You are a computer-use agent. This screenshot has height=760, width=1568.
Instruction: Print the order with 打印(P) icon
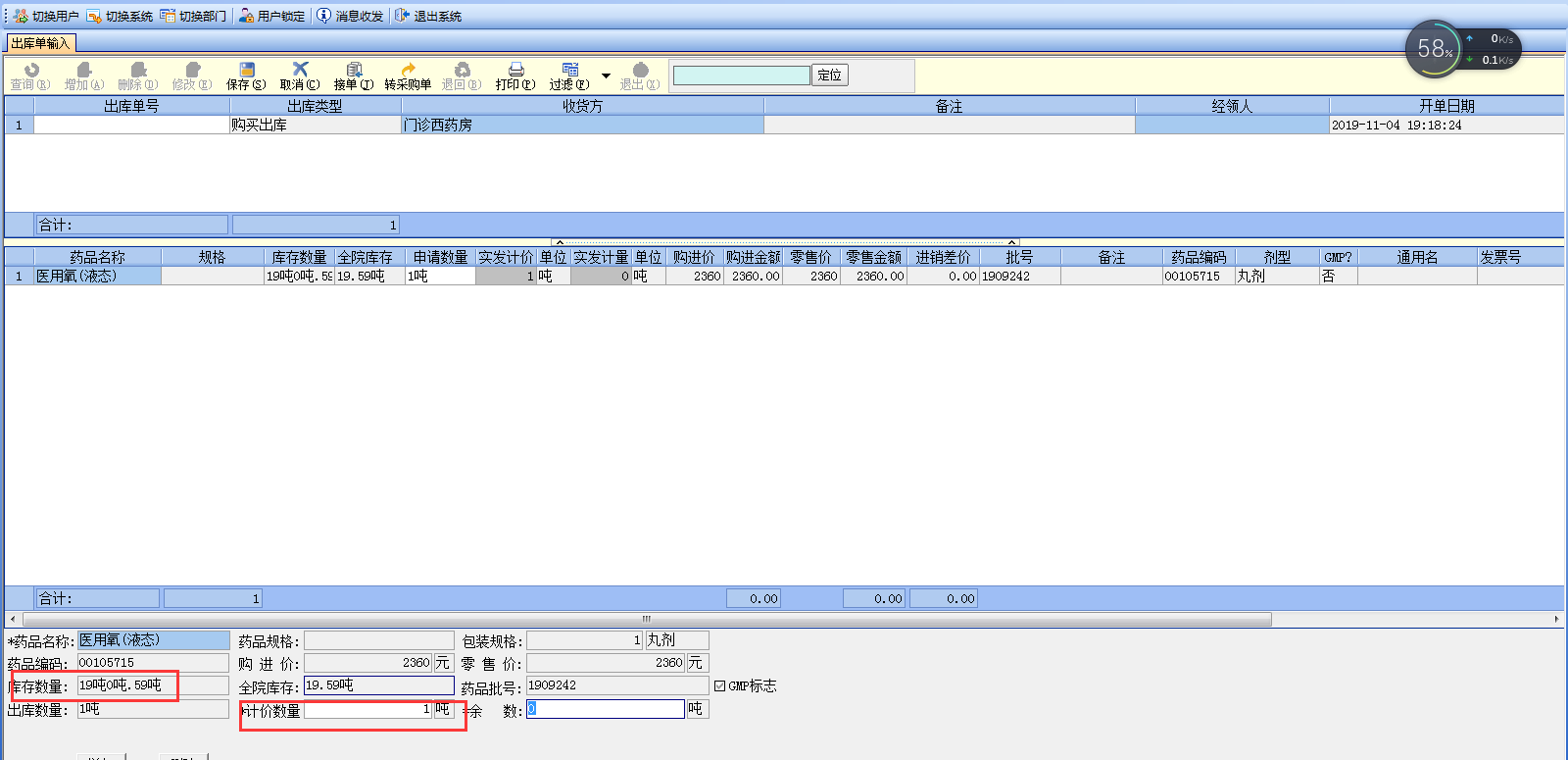pyautogui.click(x=515, y=70)
